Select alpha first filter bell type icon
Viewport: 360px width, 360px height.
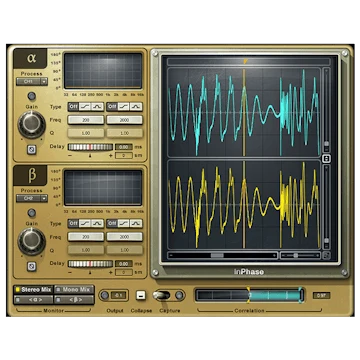[97, 107]
